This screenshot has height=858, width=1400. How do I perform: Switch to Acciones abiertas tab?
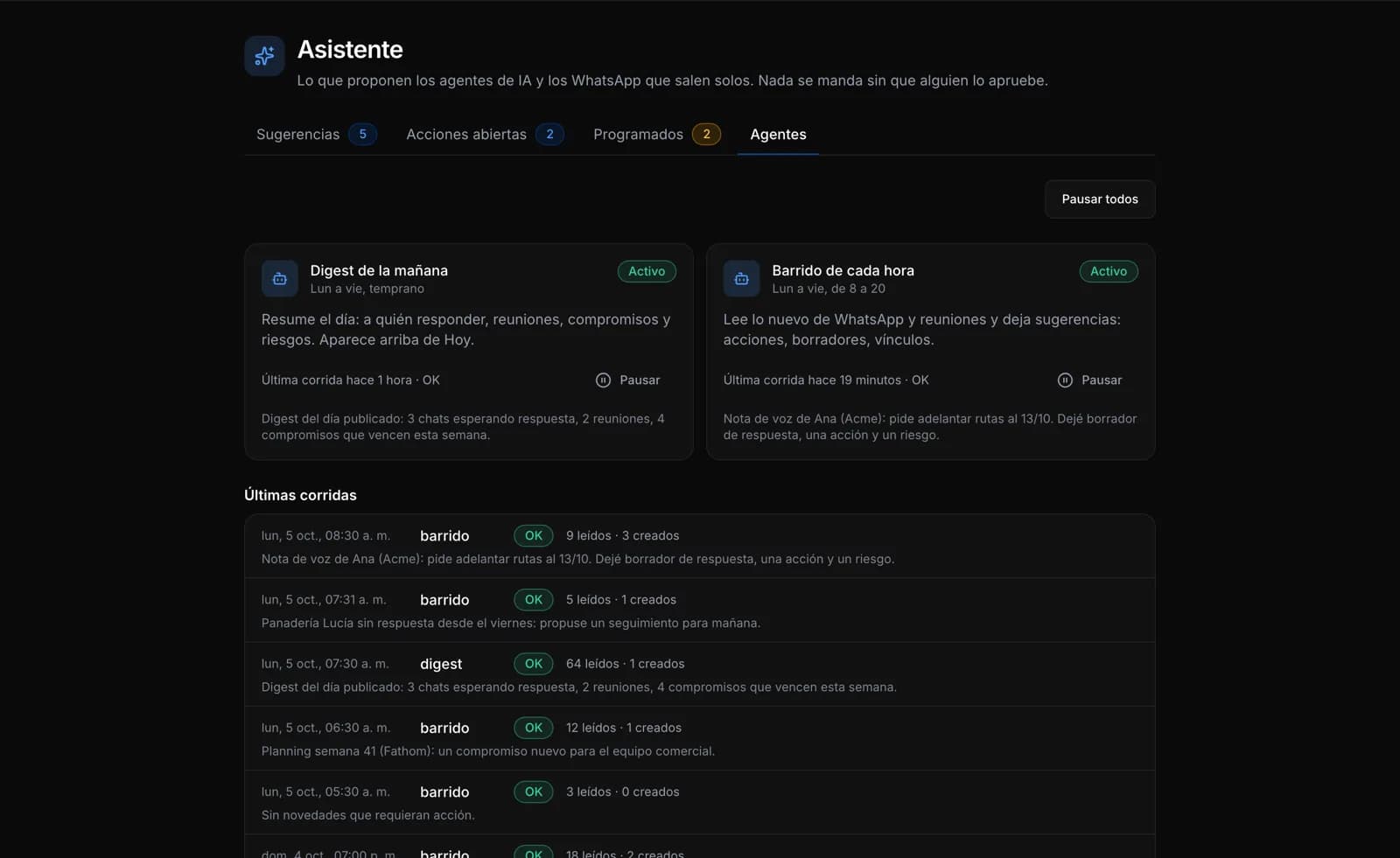(x=485, y=134)
